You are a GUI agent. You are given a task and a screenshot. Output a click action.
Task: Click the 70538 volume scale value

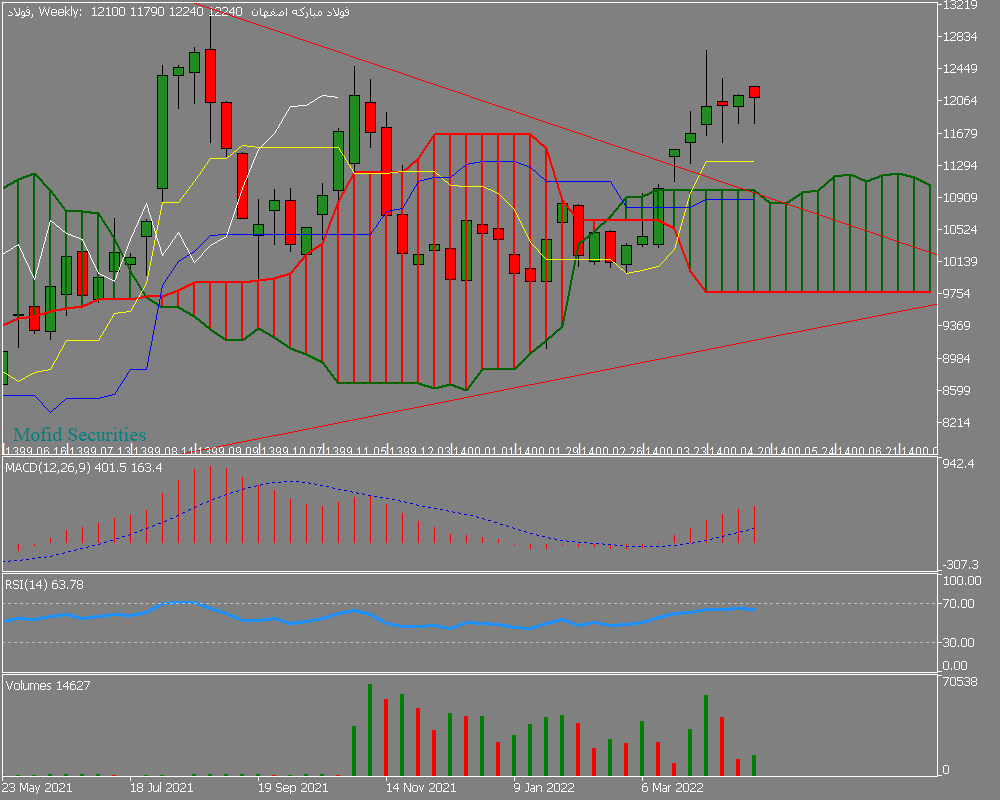pos(960,681)
